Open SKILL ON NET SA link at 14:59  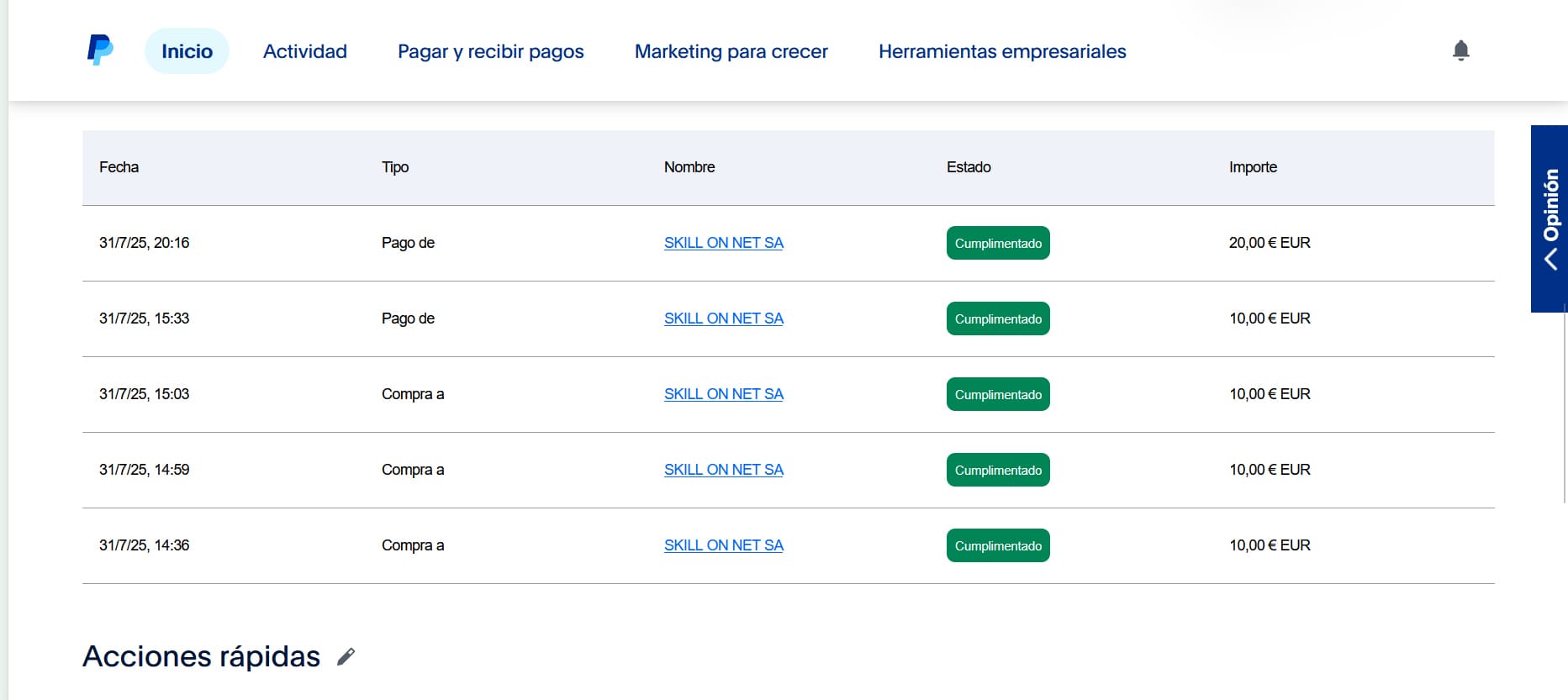click(723, 470)
